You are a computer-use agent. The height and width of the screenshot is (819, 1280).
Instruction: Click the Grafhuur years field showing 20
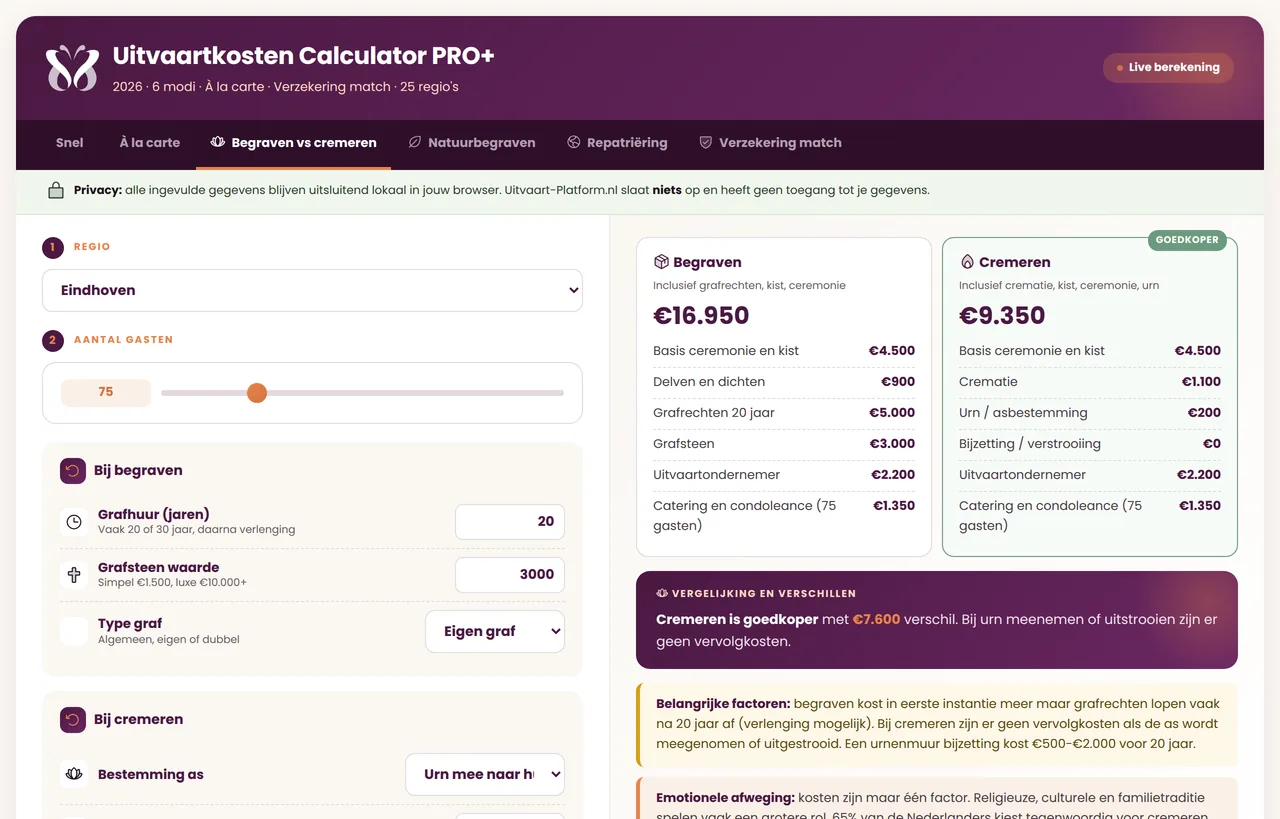510,522
